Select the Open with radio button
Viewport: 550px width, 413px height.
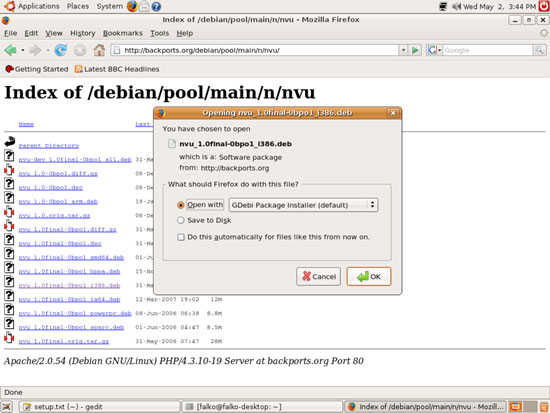pos(181,205)
